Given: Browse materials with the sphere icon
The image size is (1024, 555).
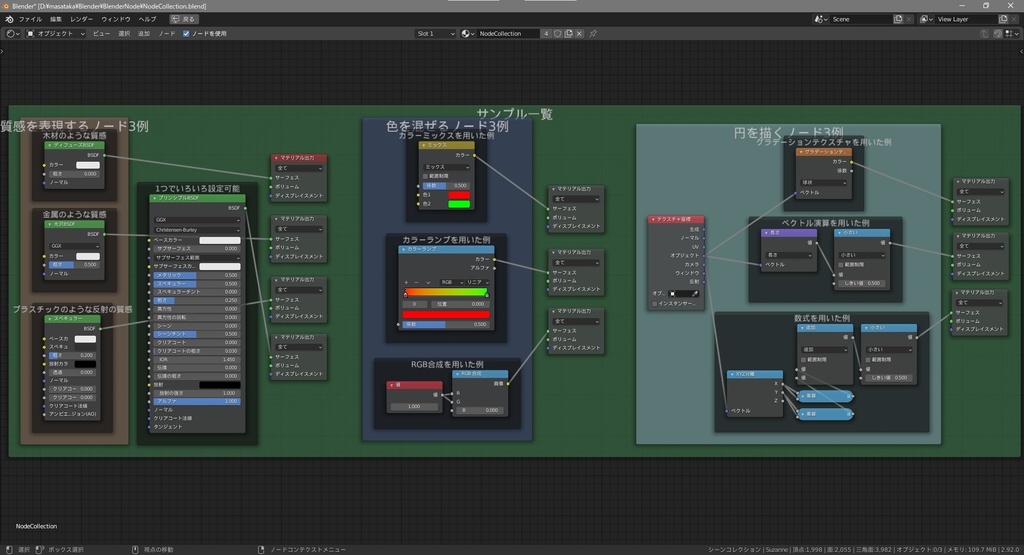Looking at the screenshot, I should coord(468,33).
